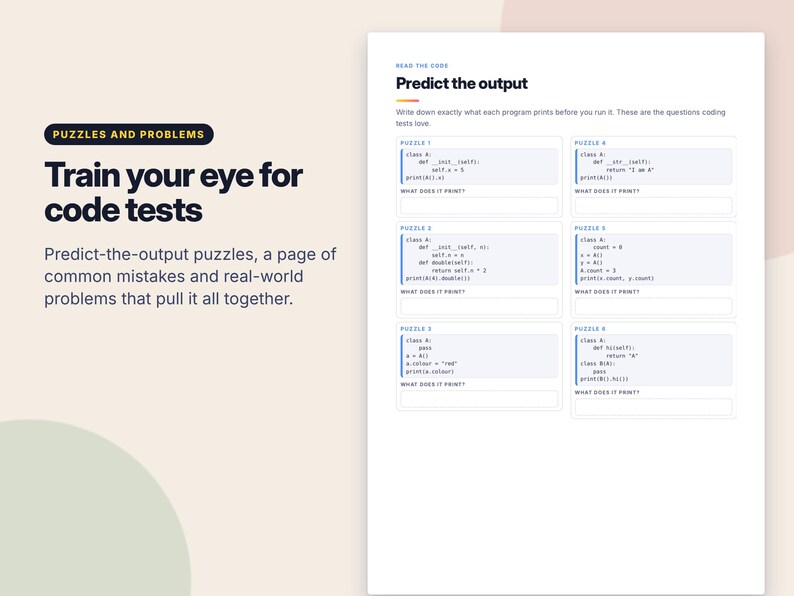The image size is (794, 596).
Task: Click the 'Train your eye for code tests' headline
Action: point(173,192)
